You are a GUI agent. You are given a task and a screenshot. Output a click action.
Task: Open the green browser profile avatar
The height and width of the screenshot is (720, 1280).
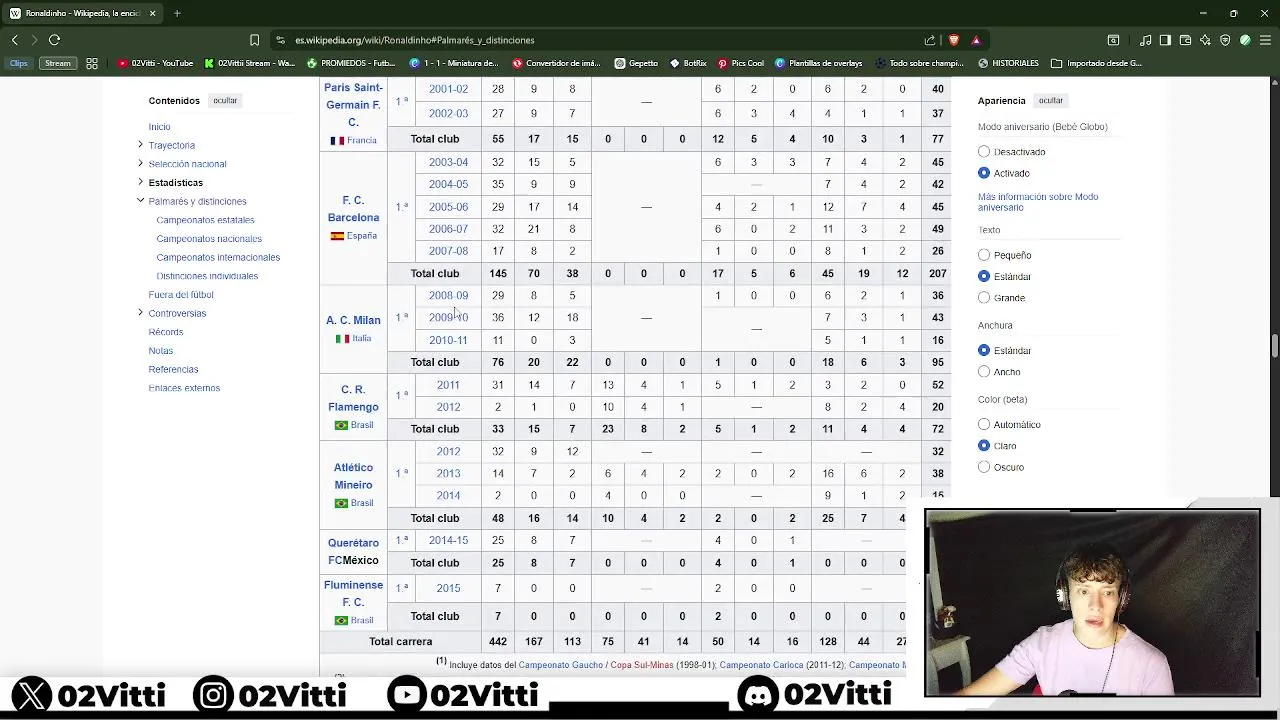pyautogui.click(x=1245, y=40)
